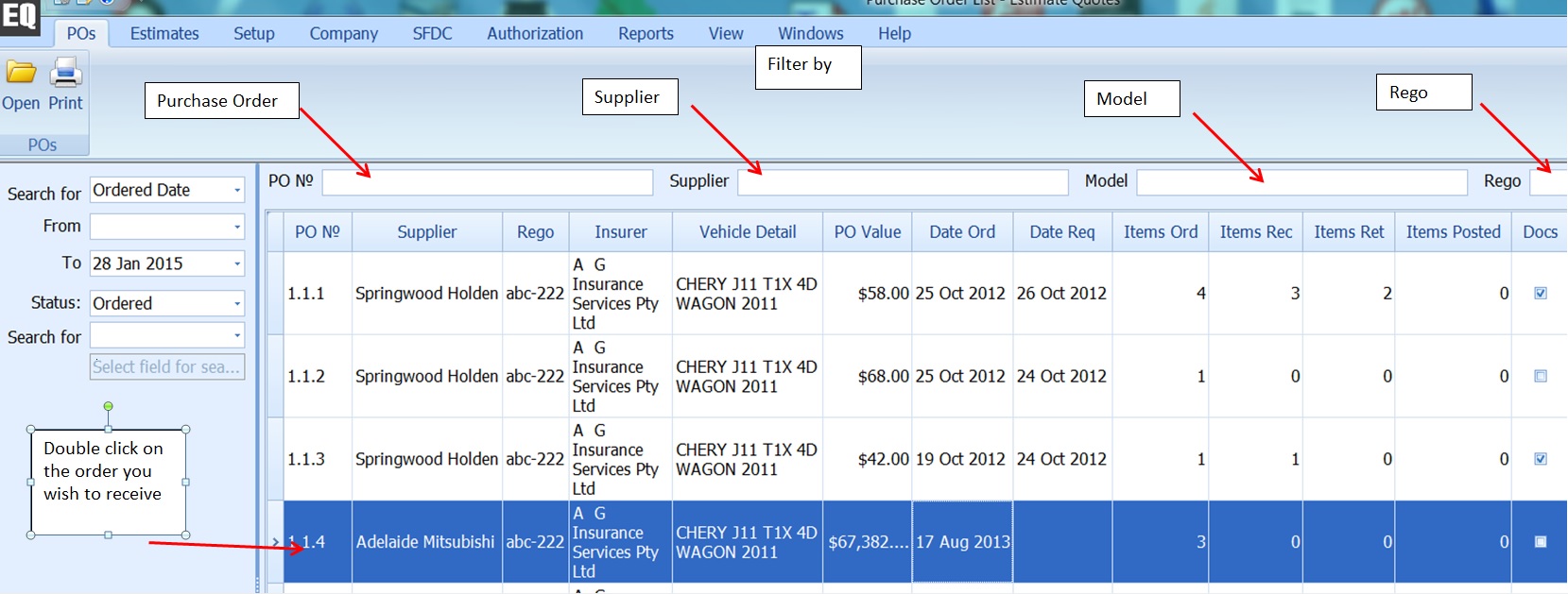Focus the PO Nº filter input

click(488, 182)
